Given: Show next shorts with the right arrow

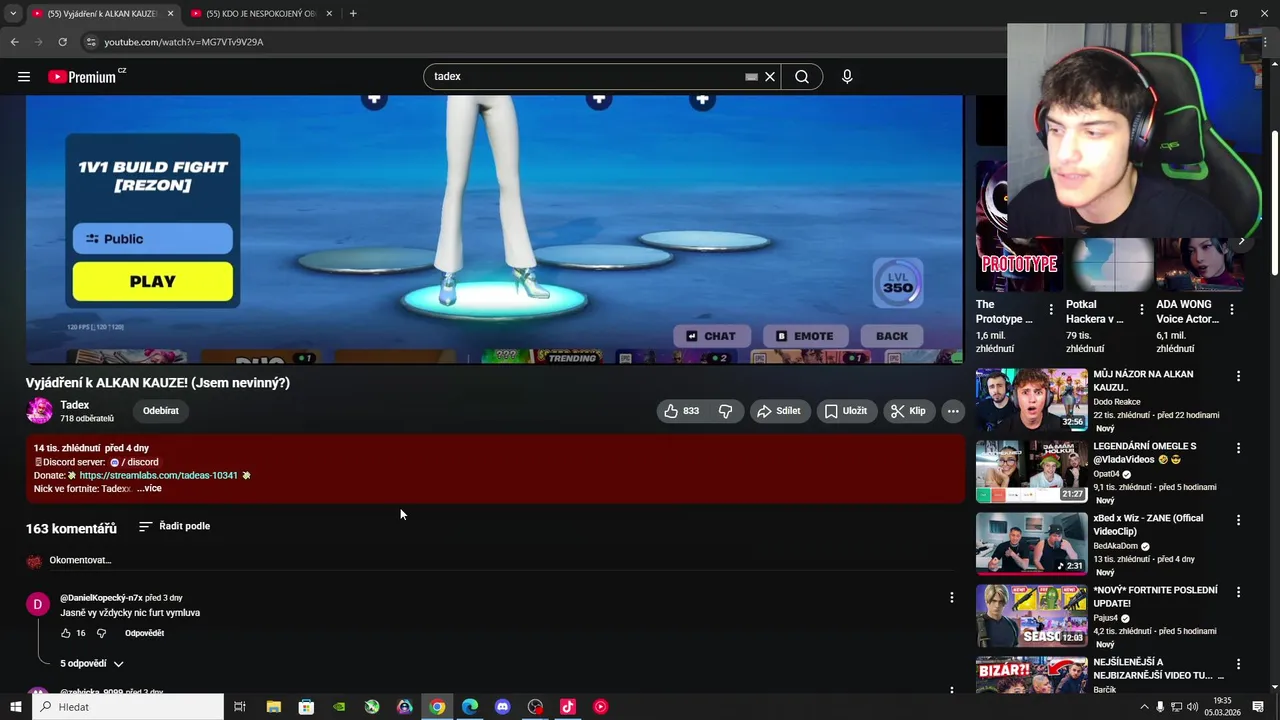Looking at the screenshot, I should click(1242, 241).
